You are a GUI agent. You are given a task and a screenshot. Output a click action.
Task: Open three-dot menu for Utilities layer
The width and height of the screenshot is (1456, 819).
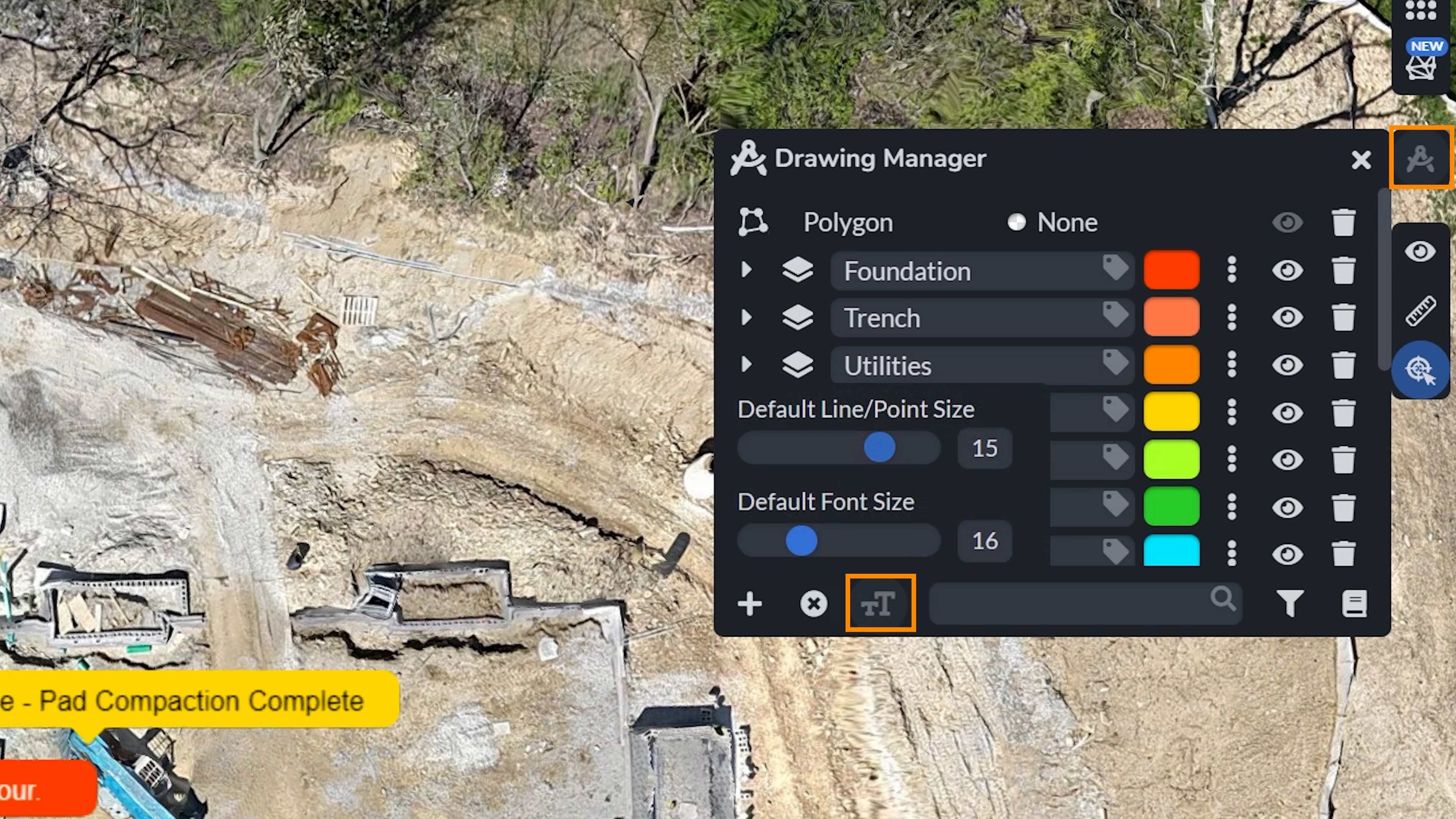coord(1232,364)
